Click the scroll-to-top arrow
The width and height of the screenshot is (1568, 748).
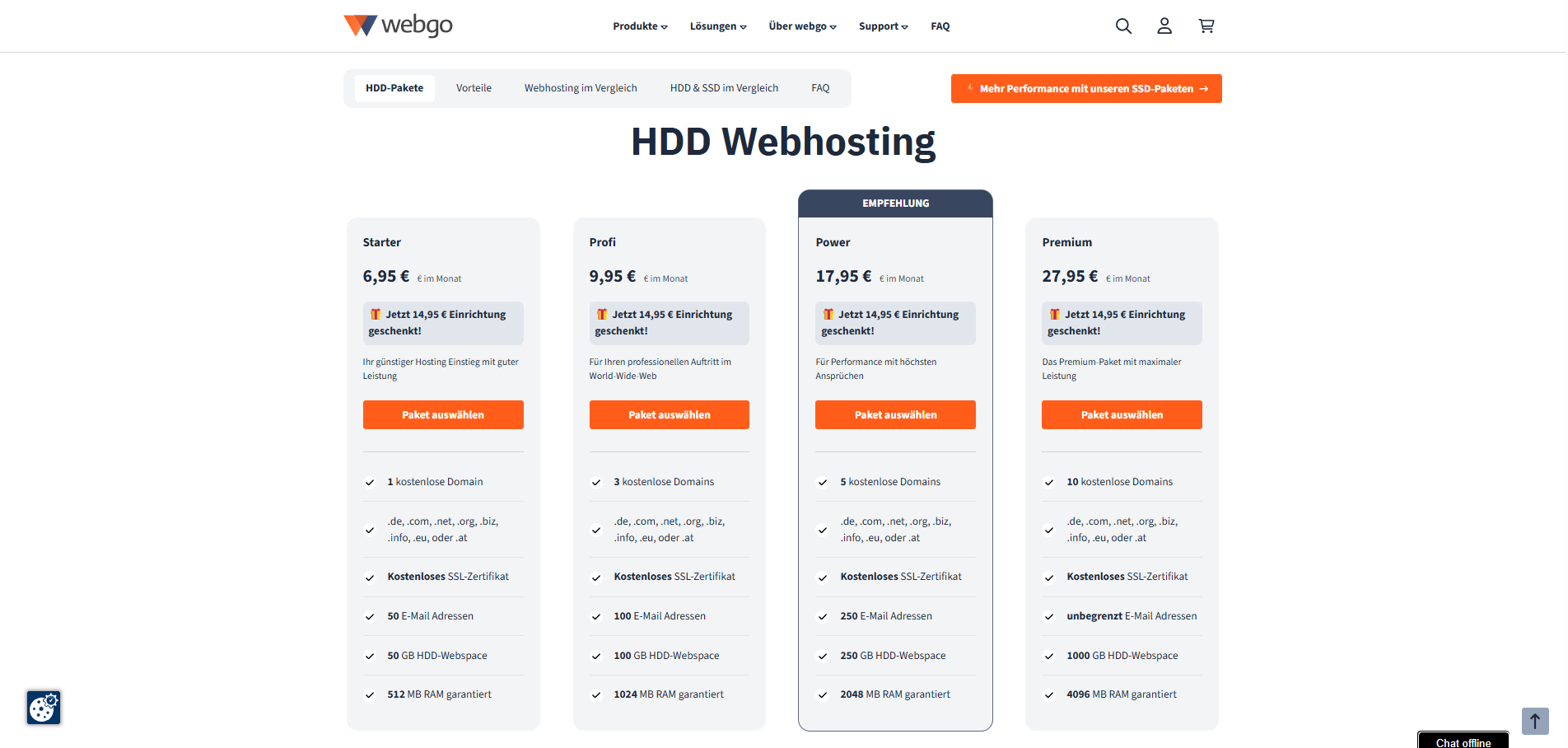[1534, 721]
